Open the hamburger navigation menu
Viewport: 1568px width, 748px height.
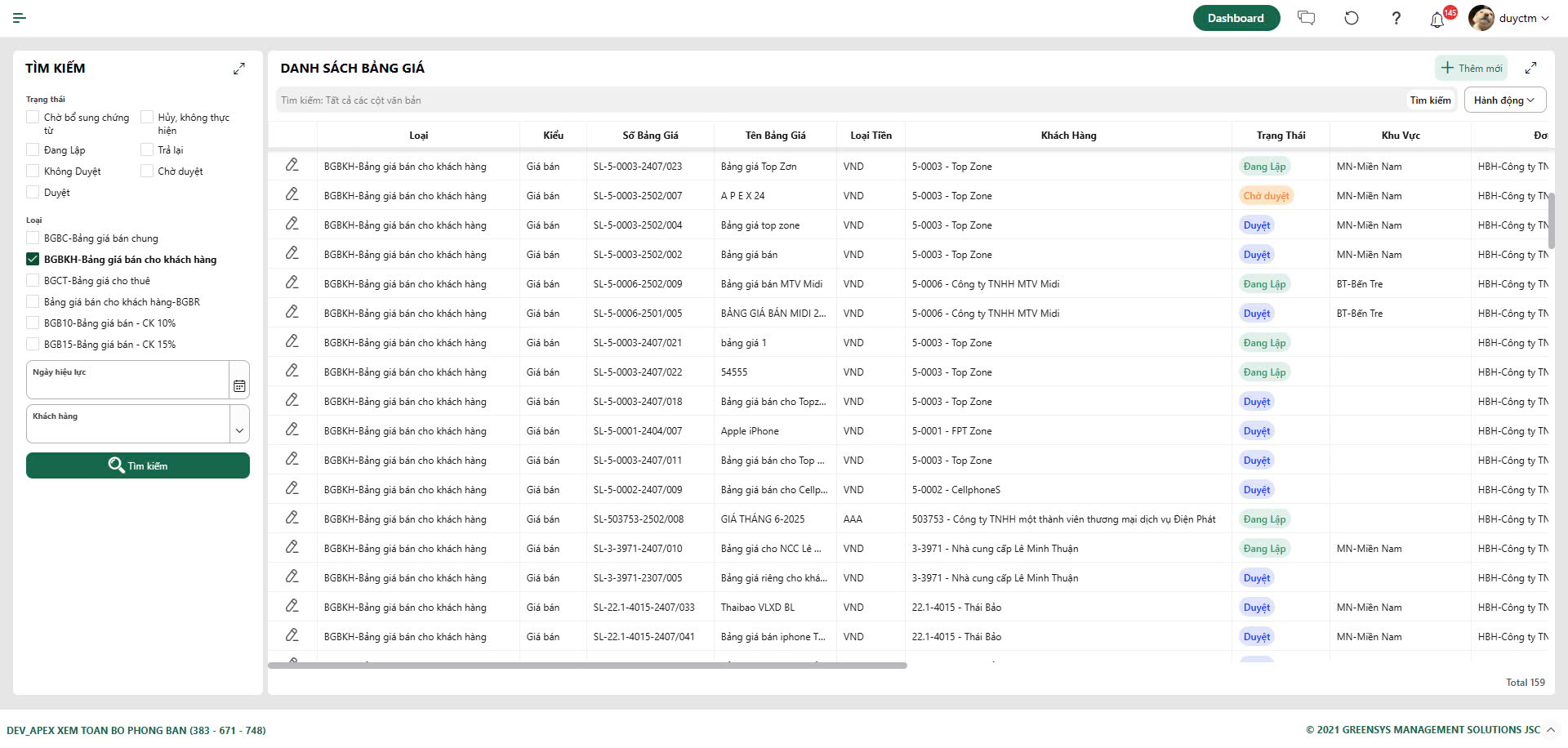click(x=20, y=18)
